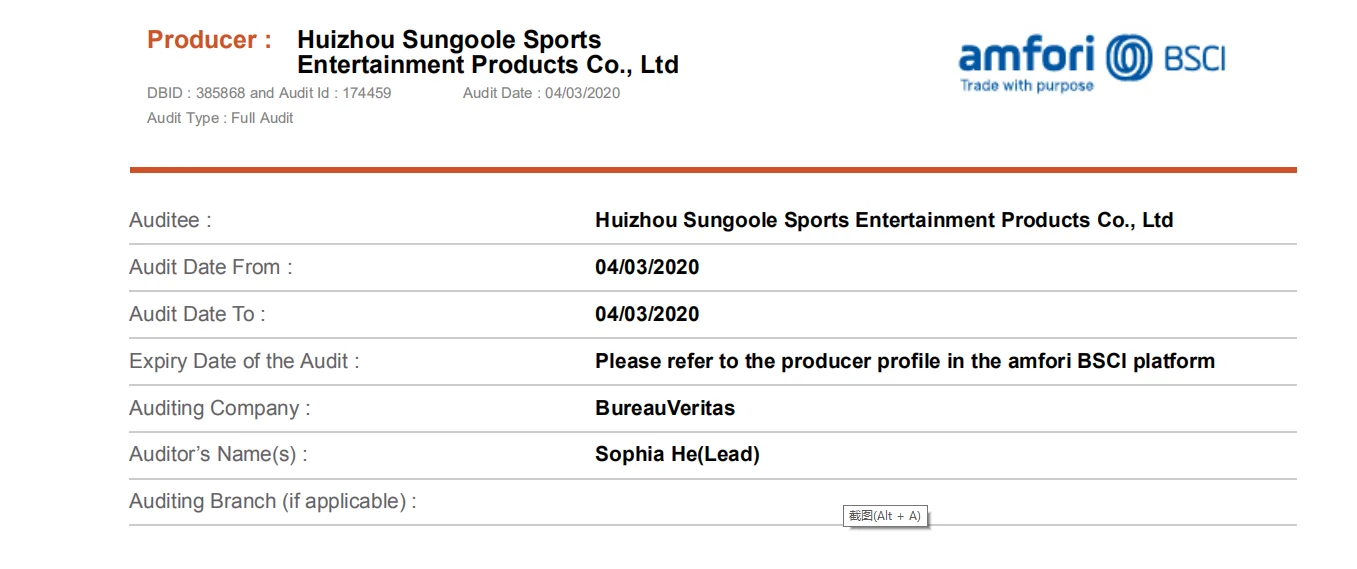1357x569 pixels.
Task: Click the "Auditee :" field label
Action: (170, 220)
